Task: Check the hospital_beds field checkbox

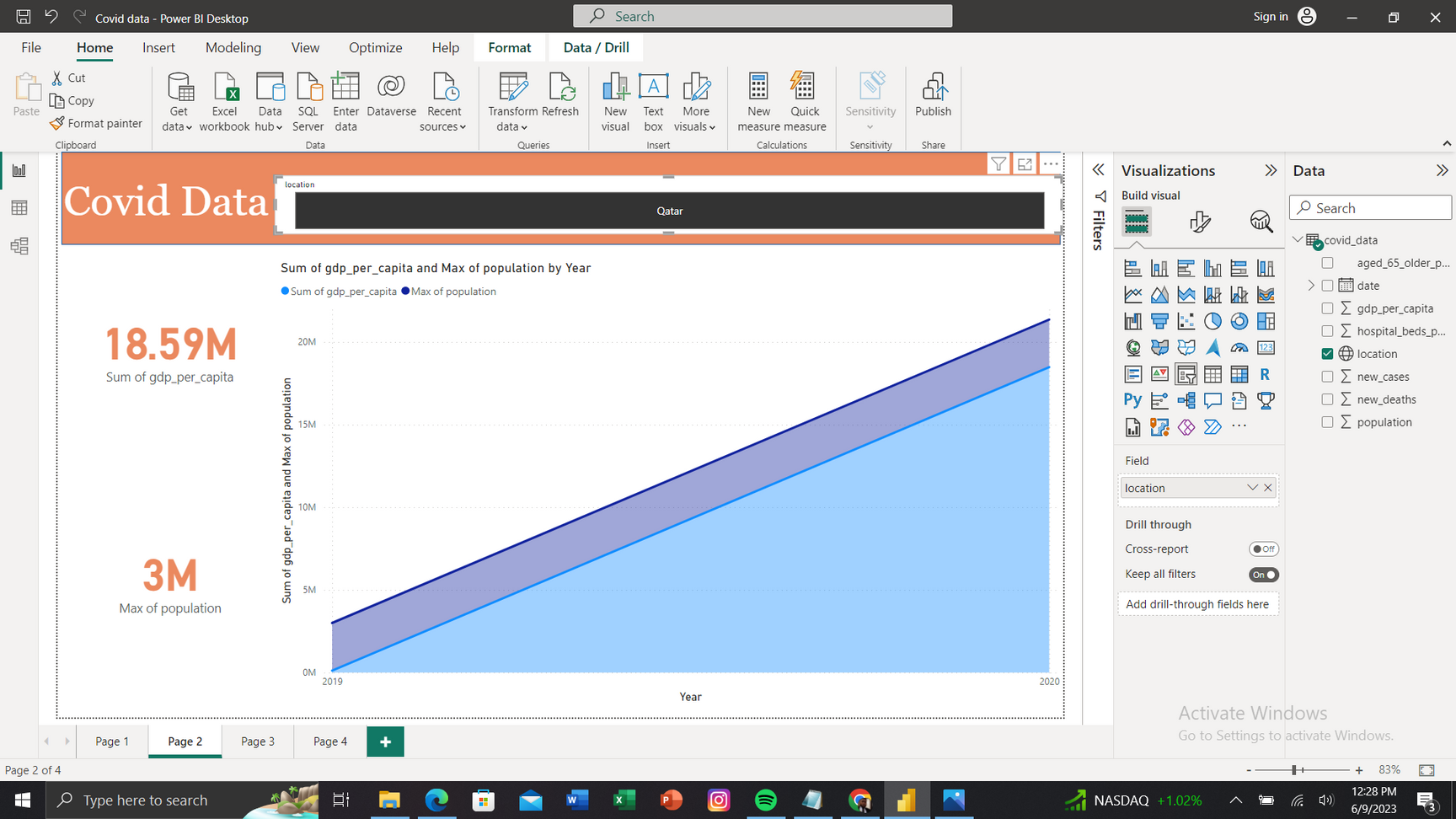Action: point(1327,331)
